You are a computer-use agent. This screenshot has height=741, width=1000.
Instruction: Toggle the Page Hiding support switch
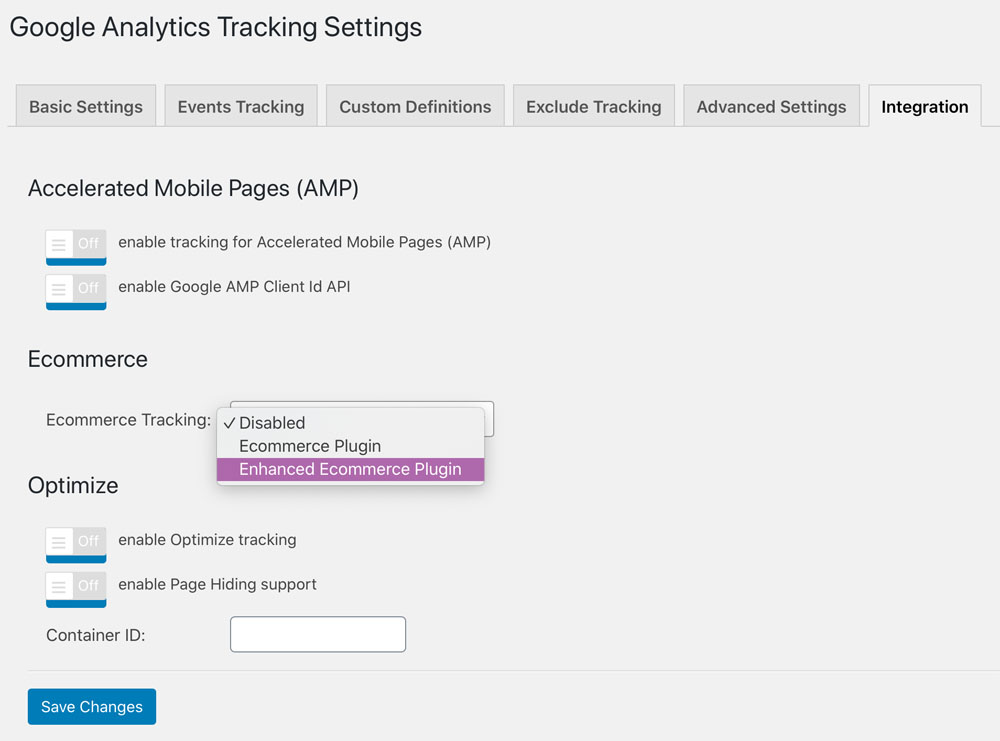(76, 589)
